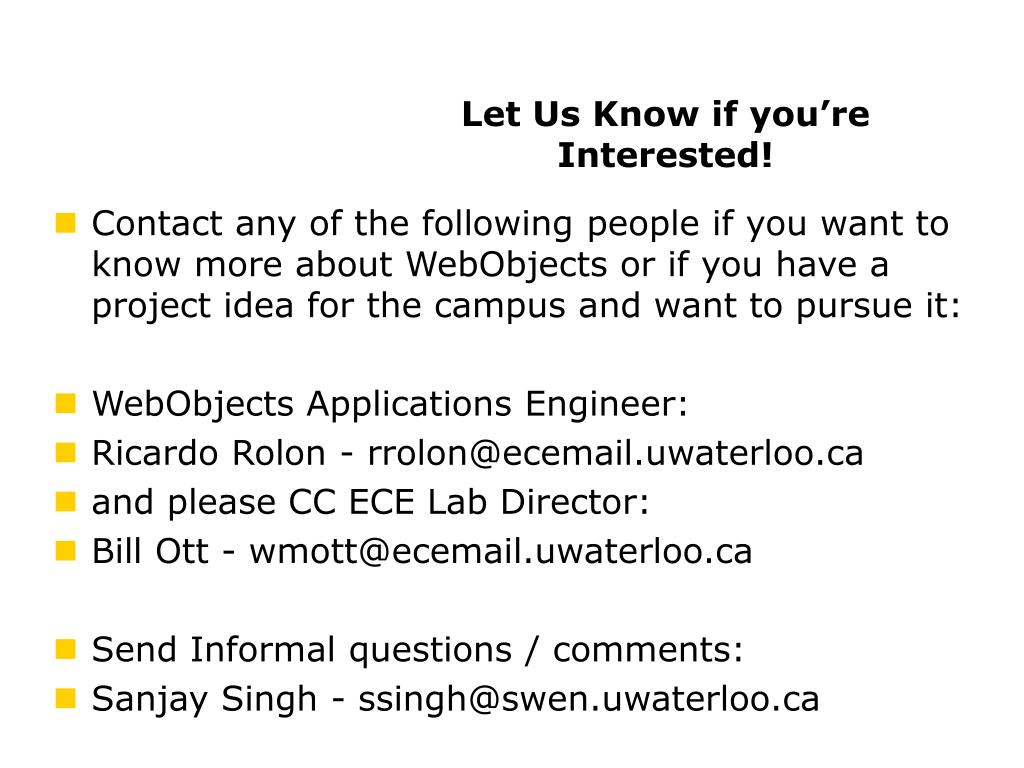1024x768 pixels.
Task: Click the phrase 'project idea for the campus'
Action: coord(328,306)
